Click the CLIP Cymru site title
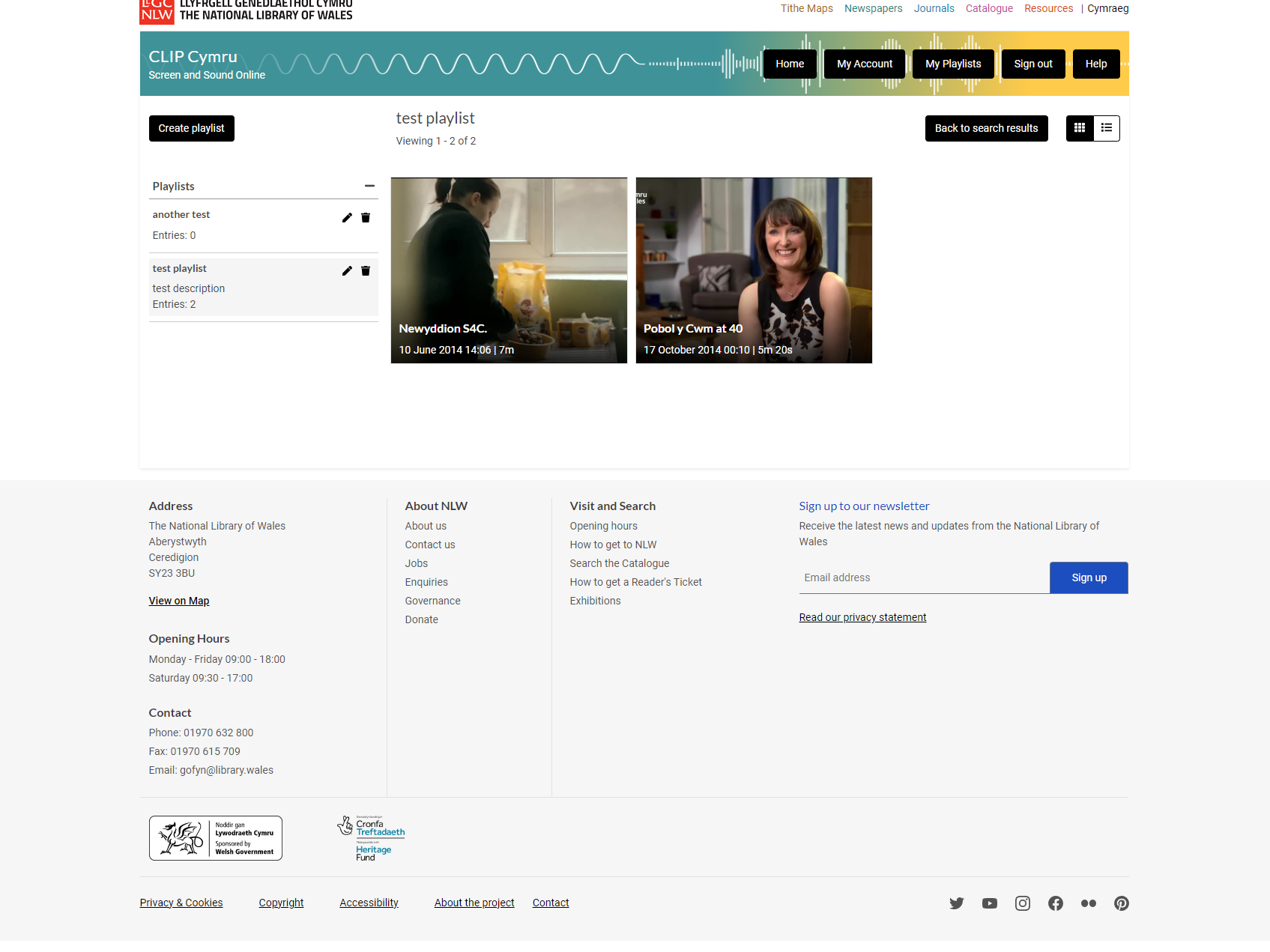The height and width of the screenshot is (952, 1270). point(193,57)
